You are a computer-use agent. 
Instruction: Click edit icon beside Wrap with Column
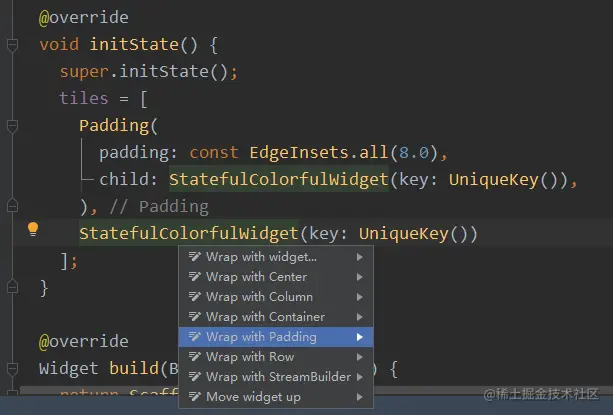195,297
